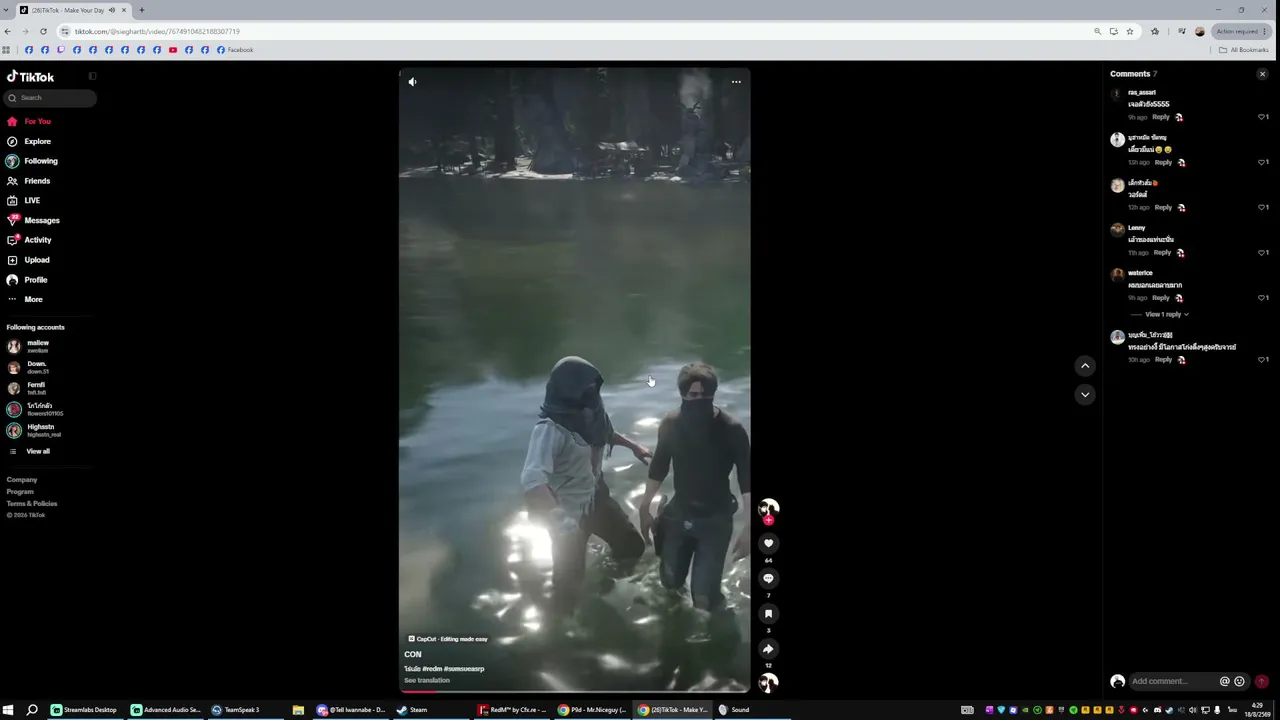The width and height of the screenshot is (1280, 720).
Task: Open Windows taskbar search
Action: click(x=32, y=710)
